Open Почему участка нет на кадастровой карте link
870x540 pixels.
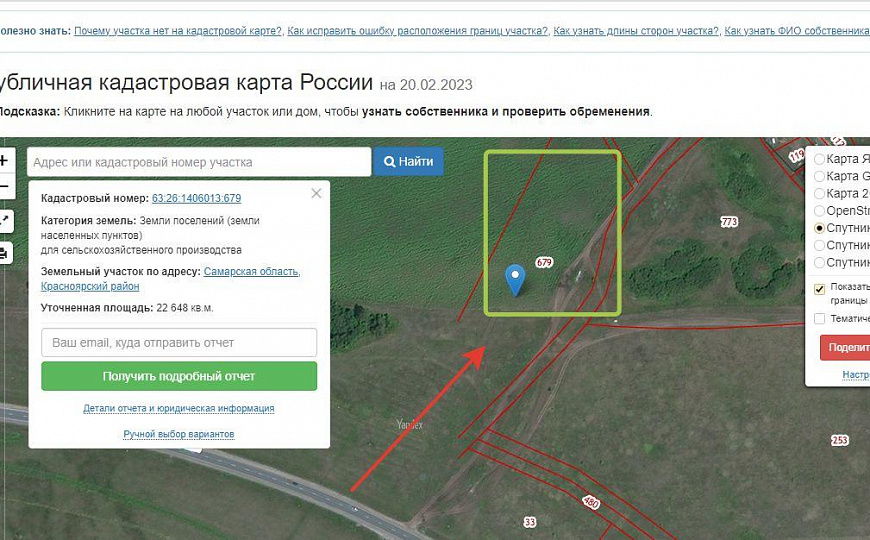pos(178,31)
